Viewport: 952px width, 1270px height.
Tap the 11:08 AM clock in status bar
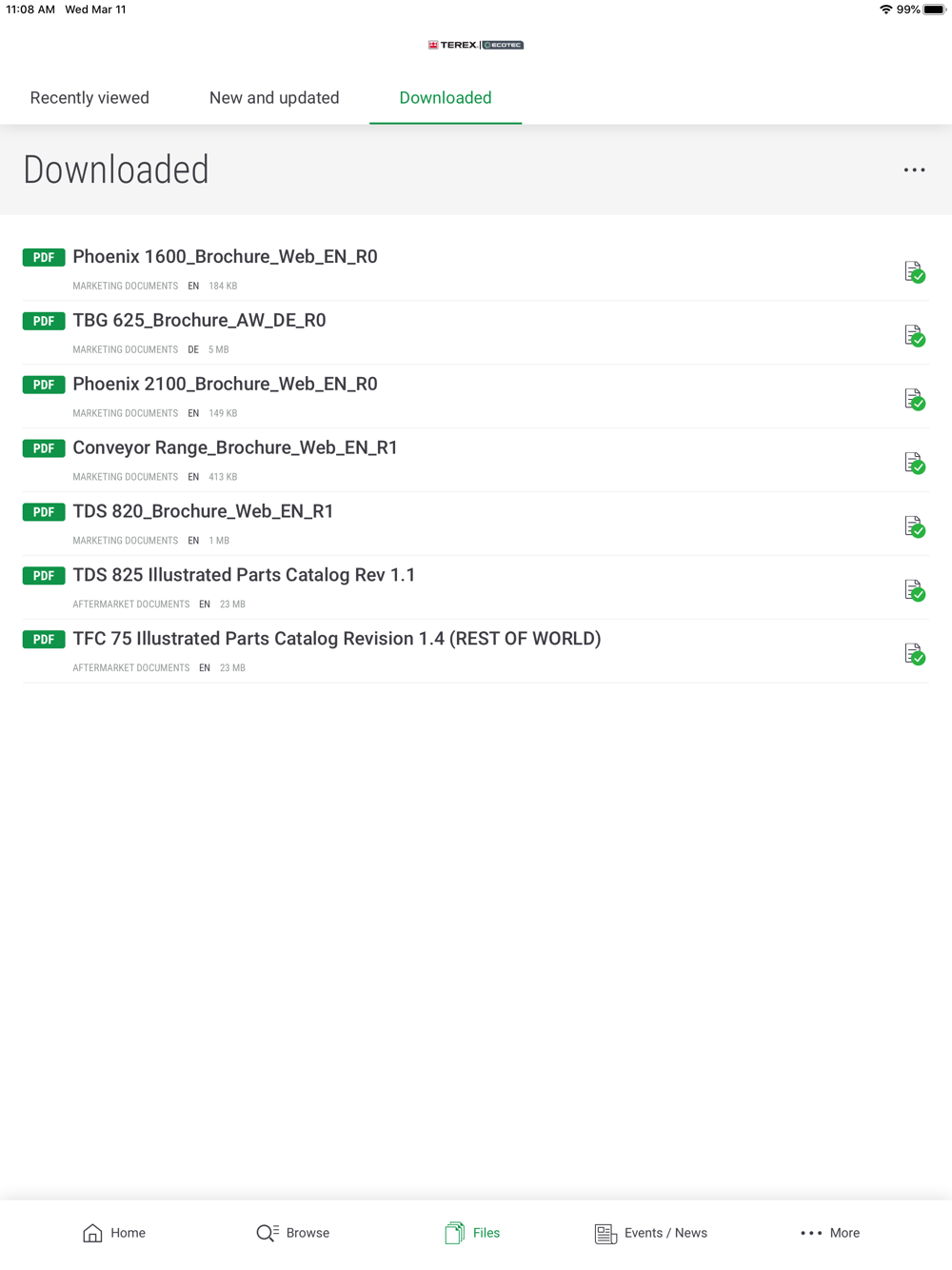(30, 10)
